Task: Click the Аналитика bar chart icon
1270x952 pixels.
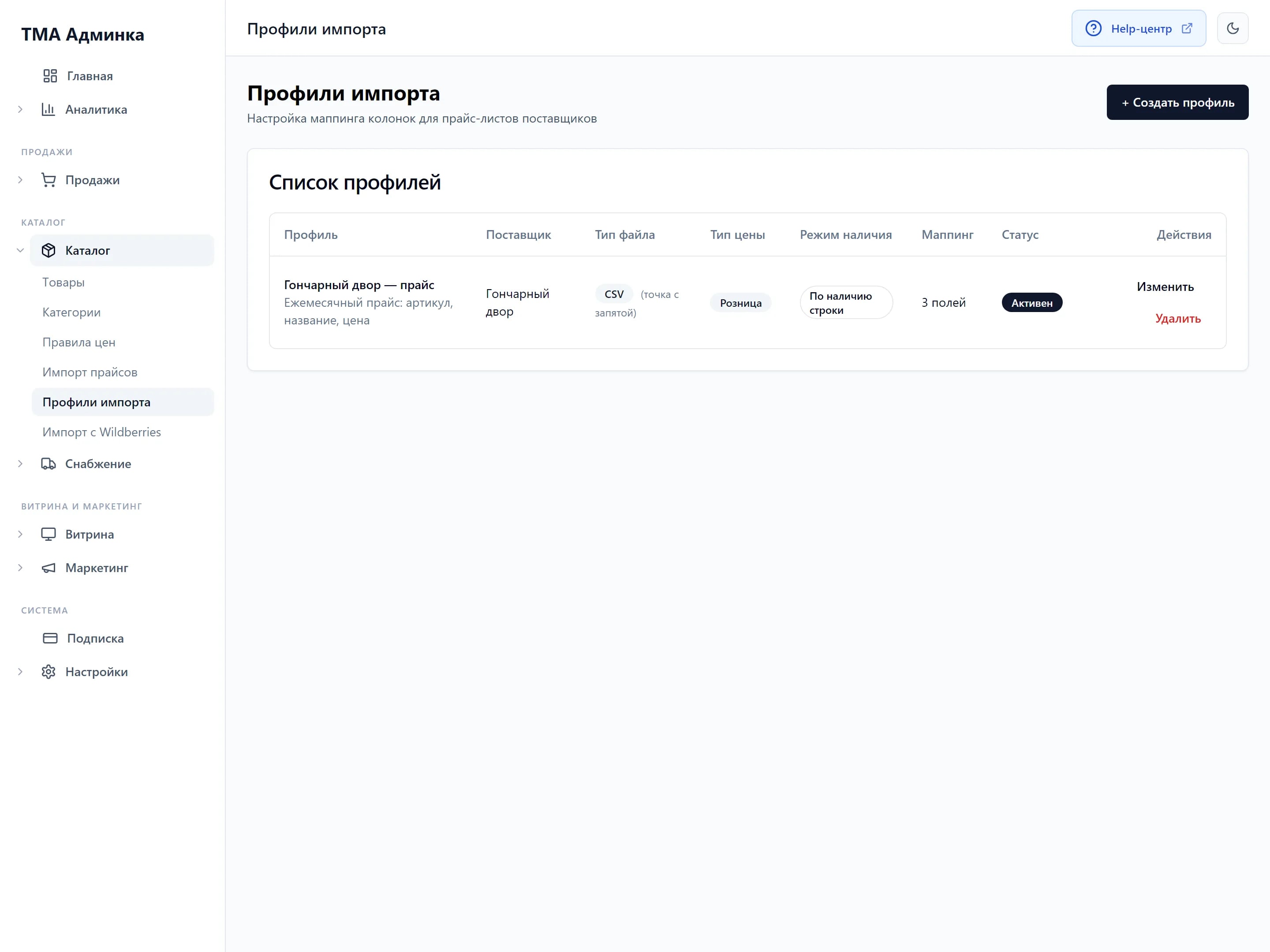Action: click(x=48, y=109)
